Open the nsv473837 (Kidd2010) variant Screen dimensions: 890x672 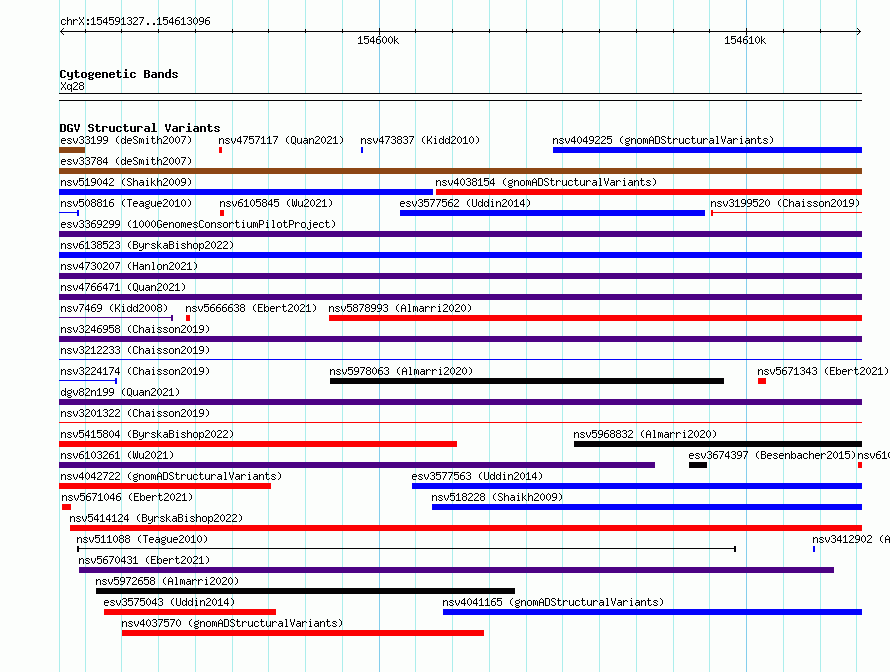tap(420, 140)
